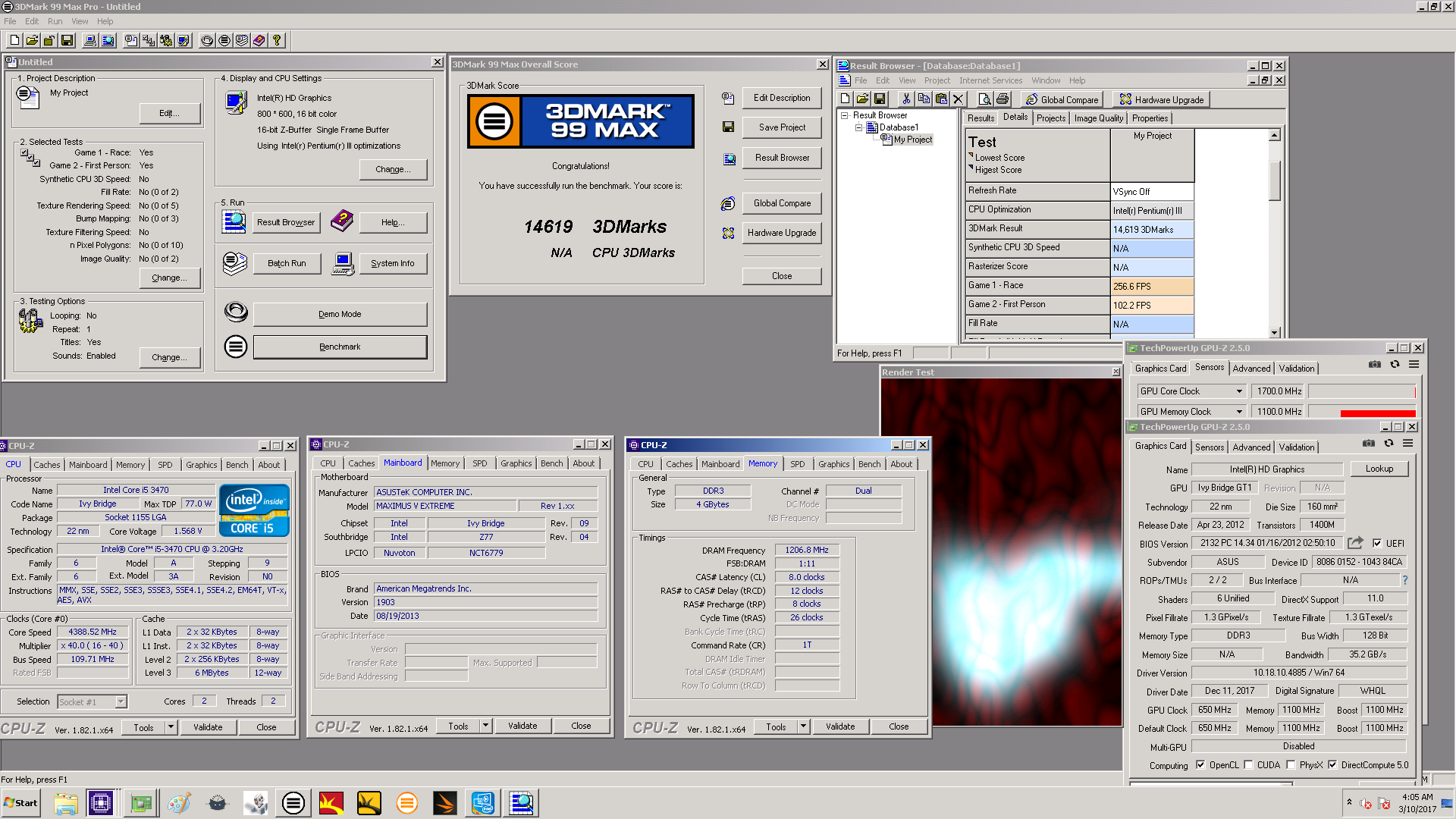Click the Paste icon in Result Browser toolbar
Screen dimensions: 1456x819
pos(940,99)
